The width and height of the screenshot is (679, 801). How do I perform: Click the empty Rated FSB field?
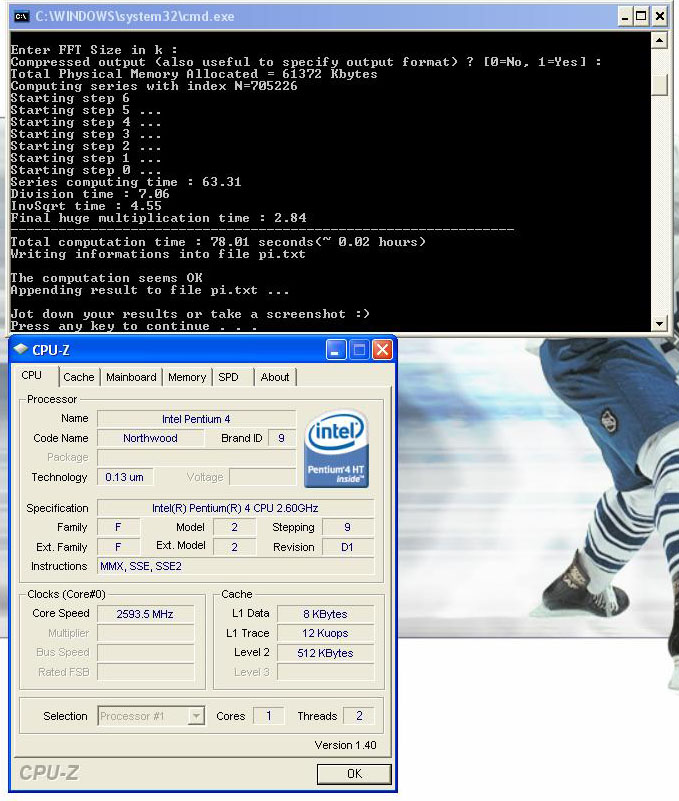(145, 672)
